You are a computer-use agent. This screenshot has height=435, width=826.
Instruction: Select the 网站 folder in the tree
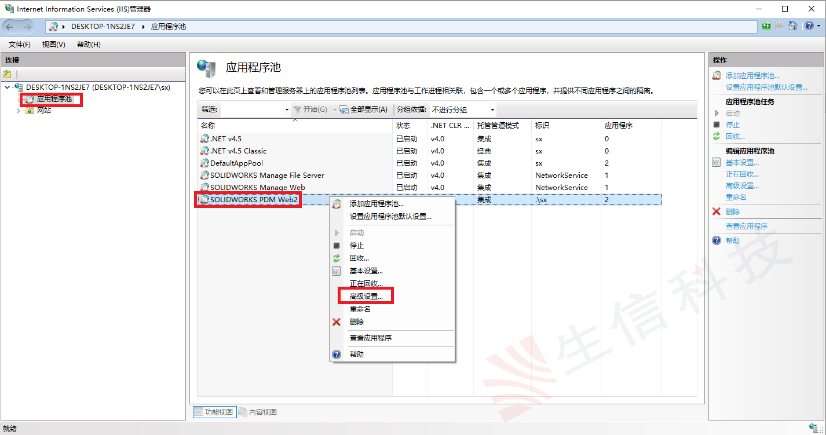[x=44, y=111]
